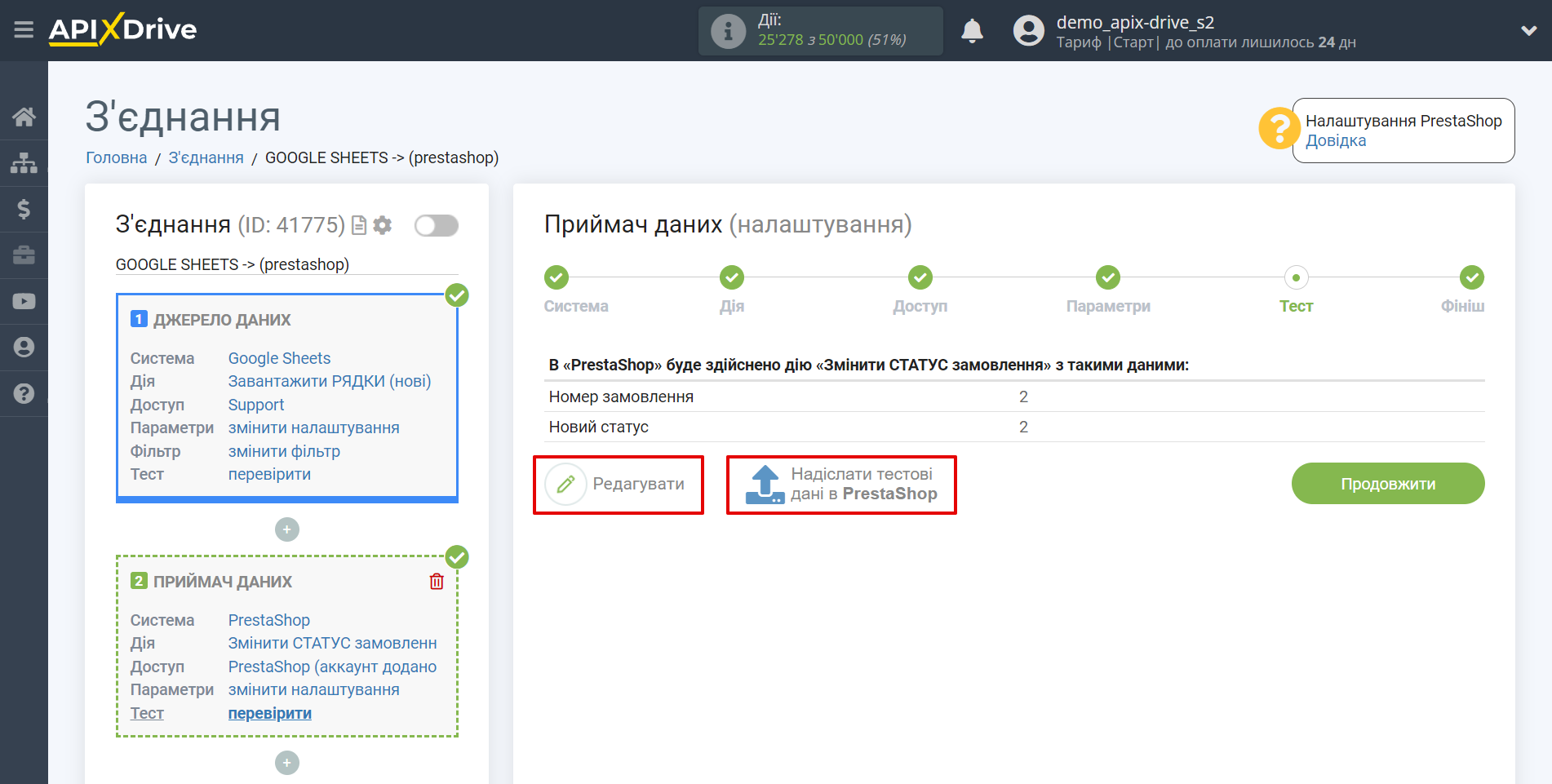
Task: Click the upload icon for PrestaShop test
Action: [x=765, y=485]
